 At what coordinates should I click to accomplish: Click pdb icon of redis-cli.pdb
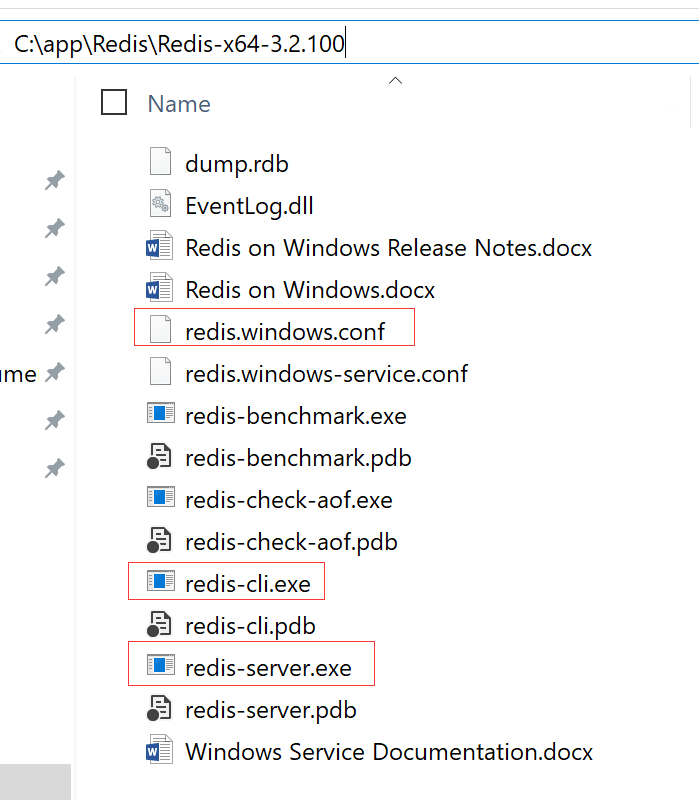(x=159, y=624)
